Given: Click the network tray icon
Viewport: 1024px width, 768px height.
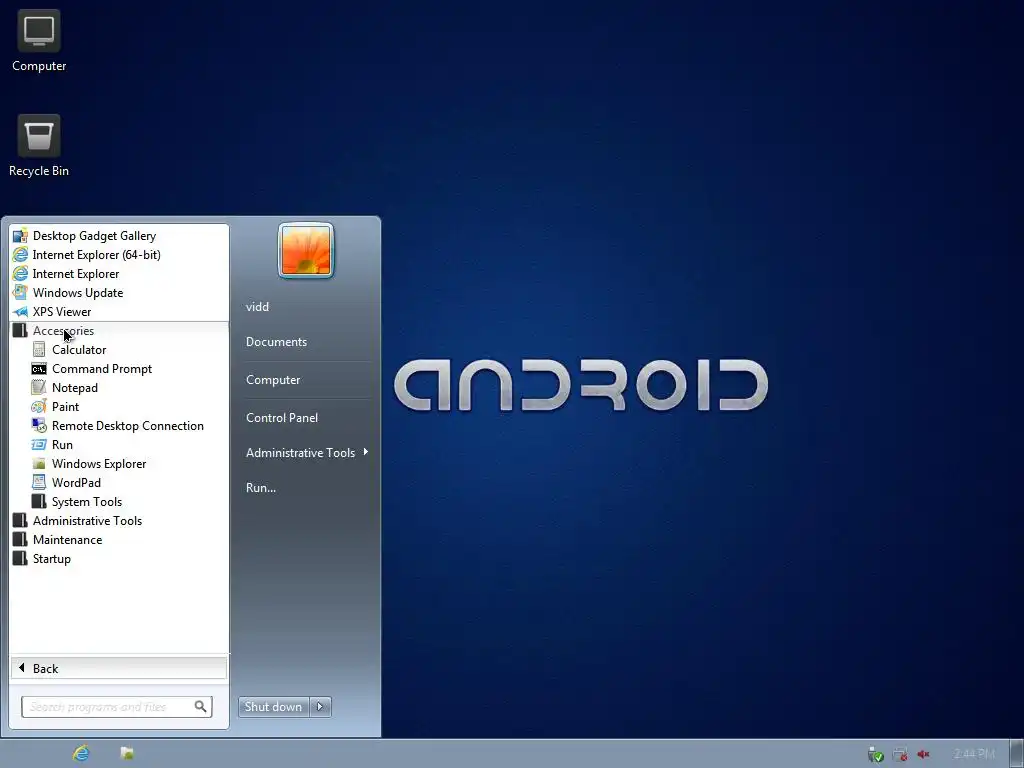Looking at the screenshot, I should 900,754.
